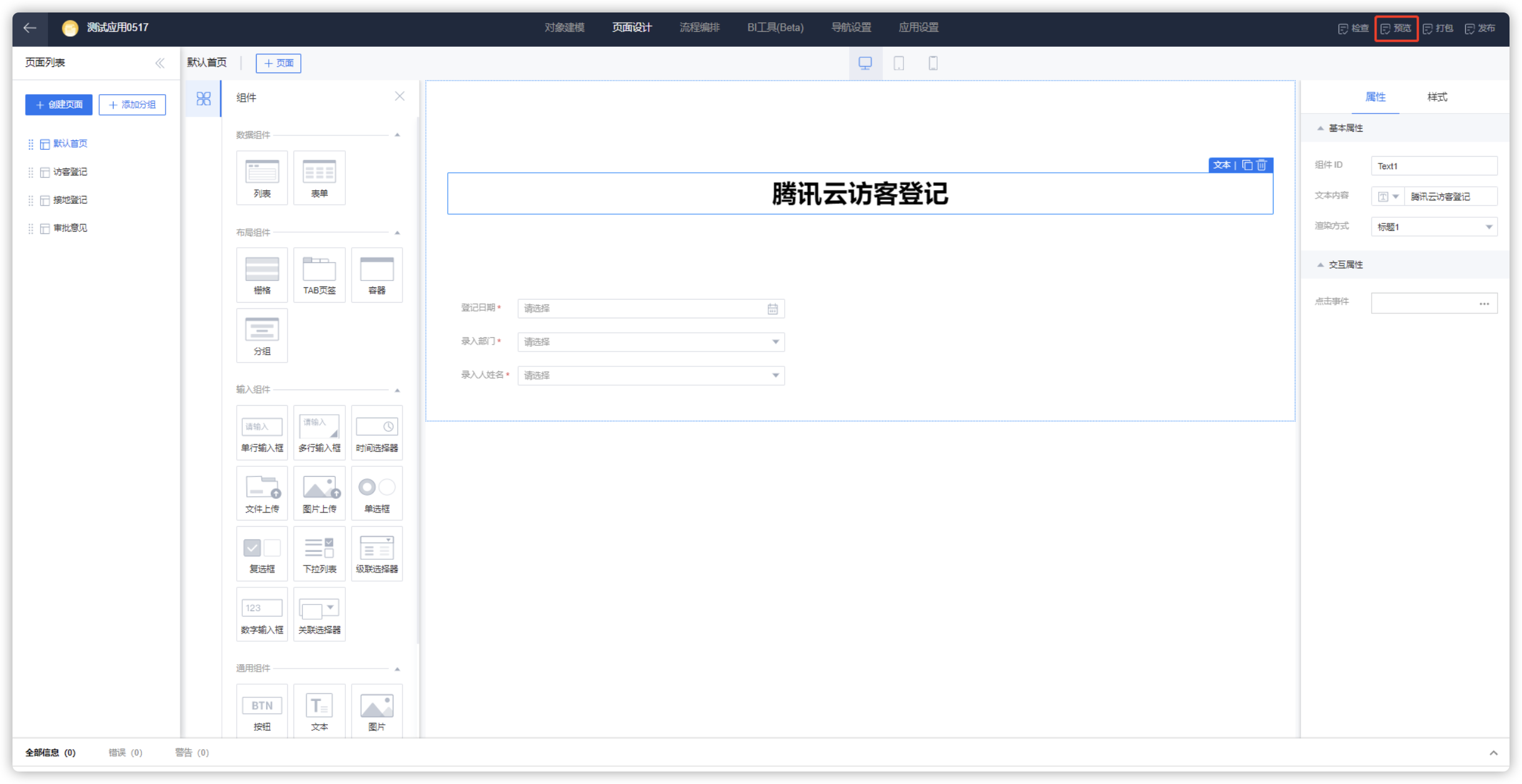This screenshot has width=1522, height=784.
Task: Open the 导航设置 tab
Action: pyautogui.click(x=851, y=27)
